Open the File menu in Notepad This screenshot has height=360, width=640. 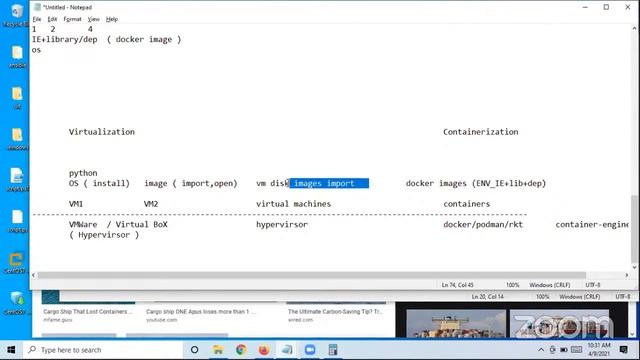37,19
